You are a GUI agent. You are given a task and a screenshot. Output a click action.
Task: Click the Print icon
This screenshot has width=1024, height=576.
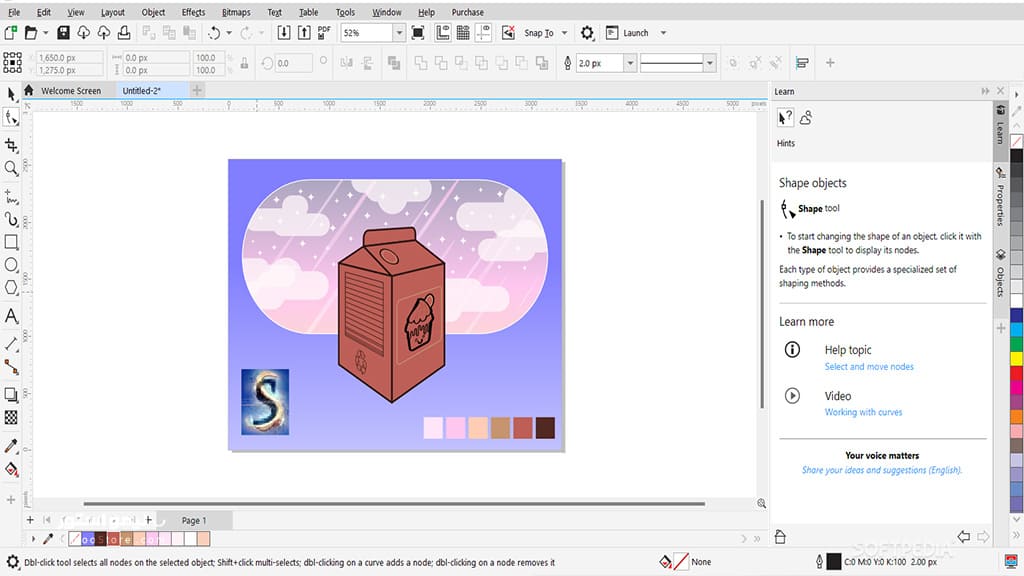pyautogui.click(x=124, y=33)
